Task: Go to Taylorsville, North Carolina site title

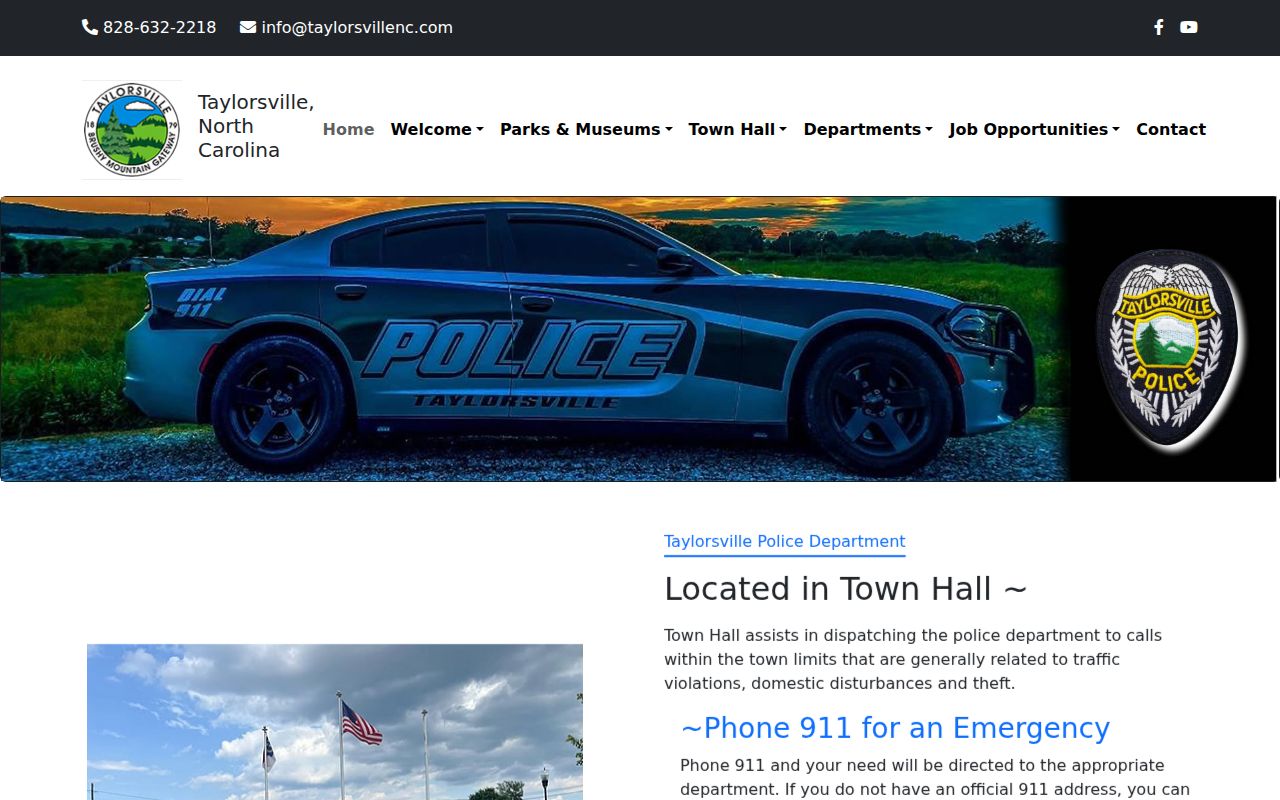Action: coord(256,126)
